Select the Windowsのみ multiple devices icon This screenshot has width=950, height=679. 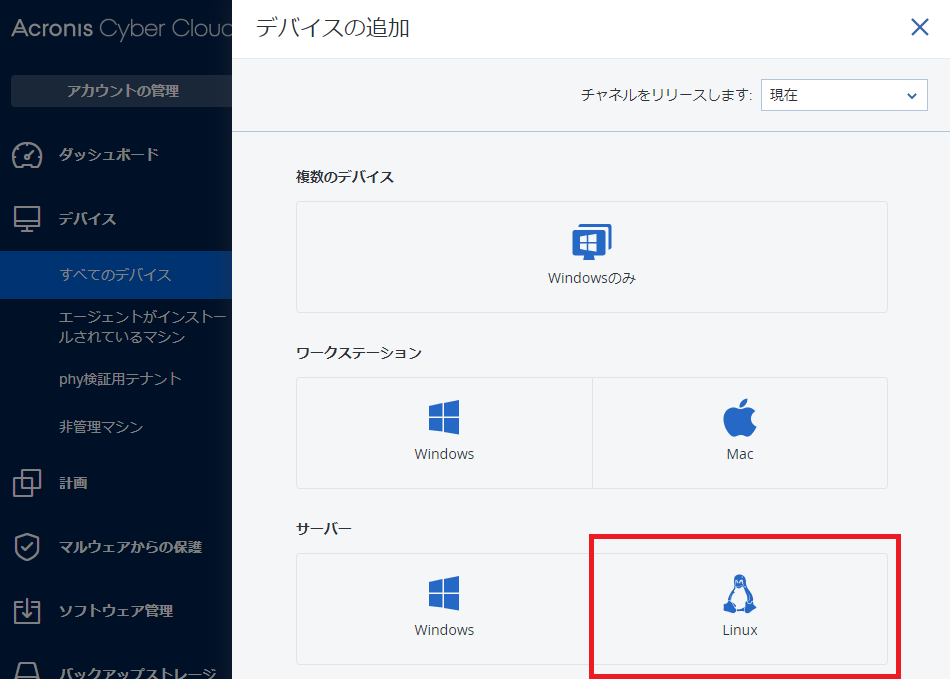(591, 240)
